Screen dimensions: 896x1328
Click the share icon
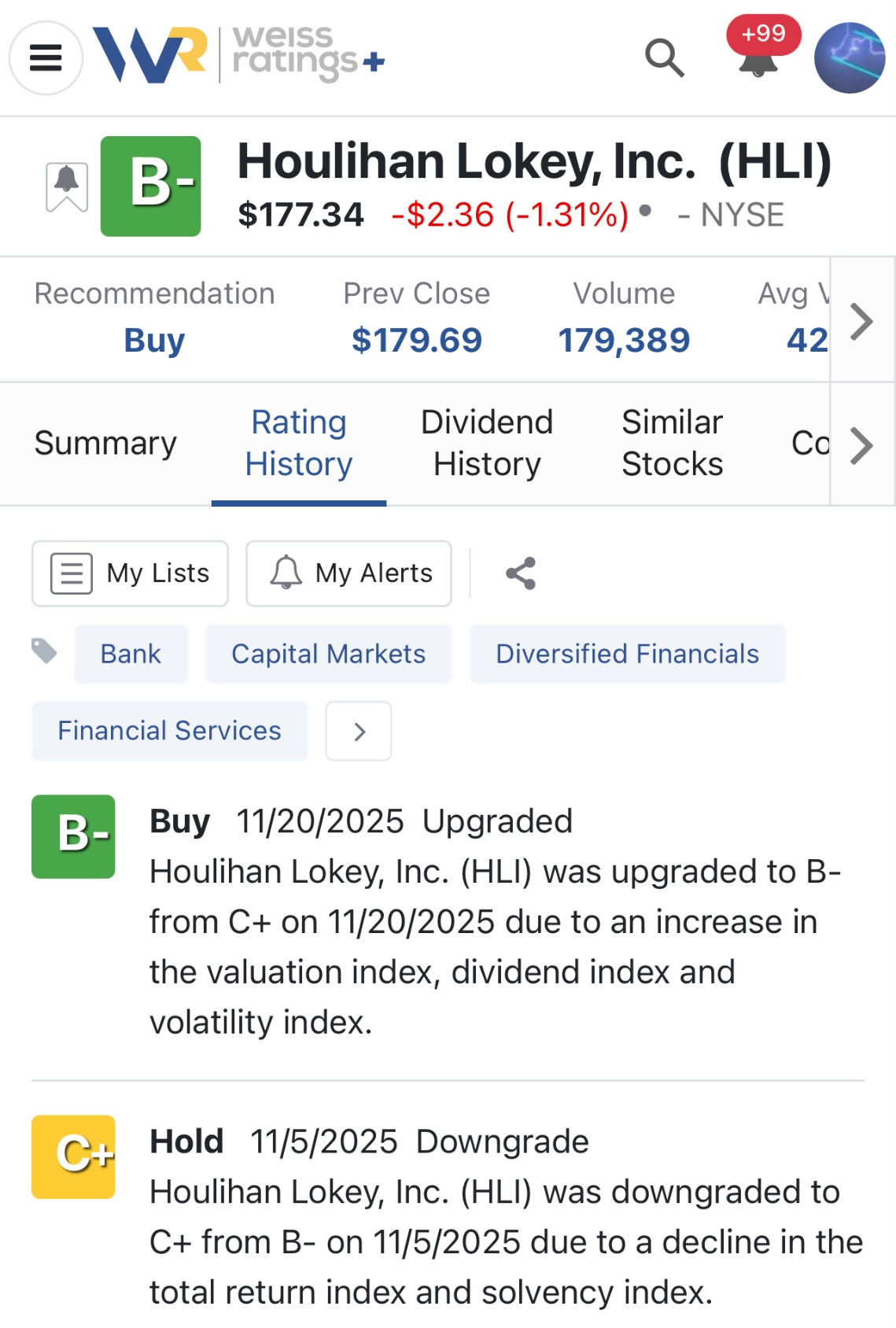click(521, 574)
